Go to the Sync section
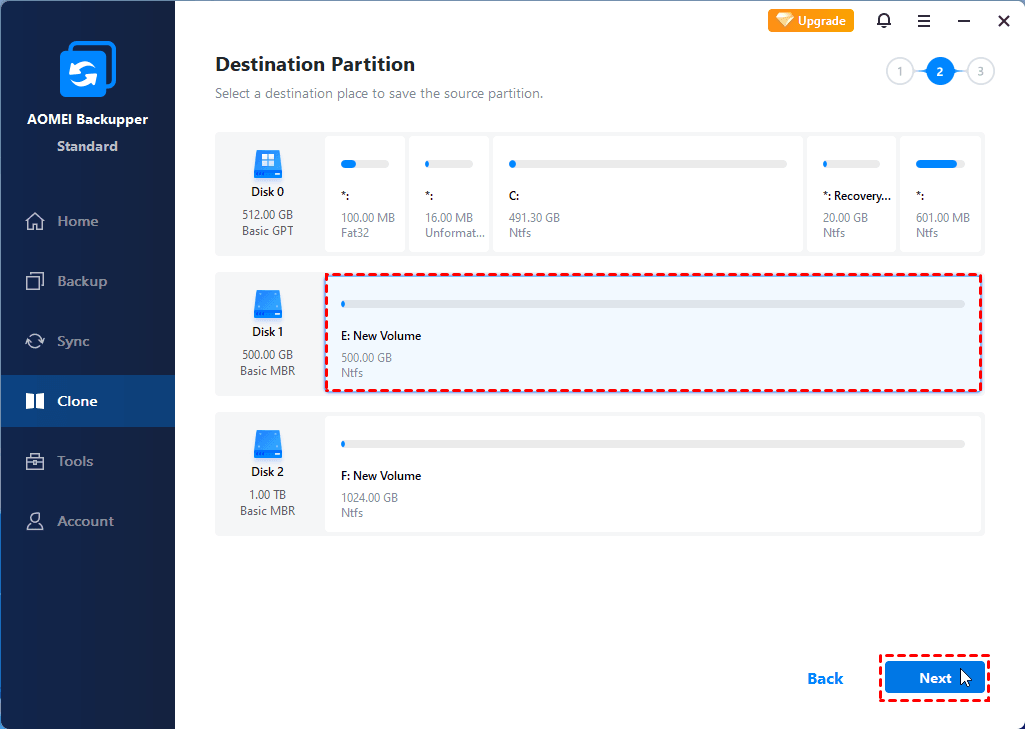This screenshot has height=729, width=1025. 72,341
